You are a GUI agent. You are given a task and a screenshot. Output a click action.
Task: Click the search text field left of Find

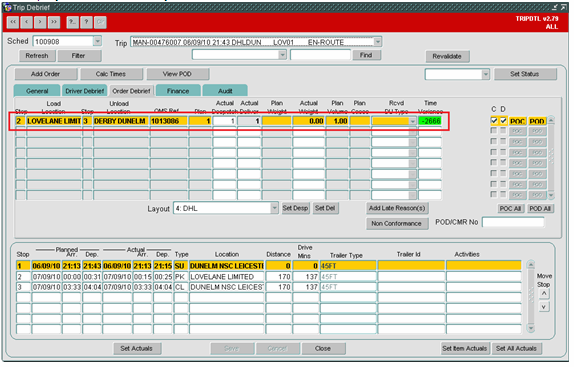pyautogui.click(x=320, y=55)
